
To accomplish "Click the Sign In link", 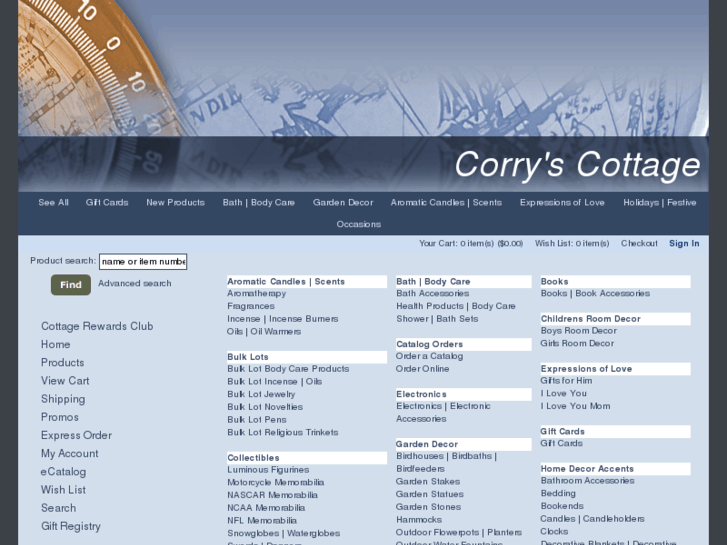I will (684, 244).
